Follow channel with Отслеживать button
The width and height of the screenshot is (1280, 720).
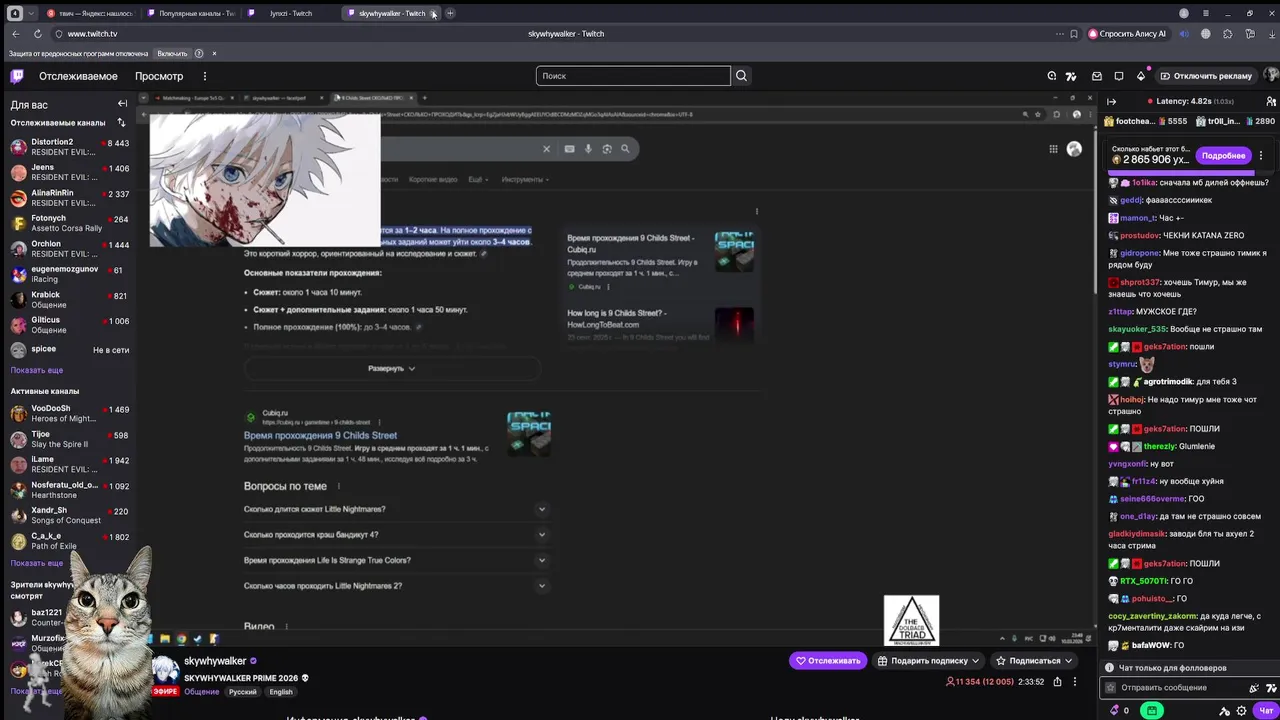coord(828,660)
